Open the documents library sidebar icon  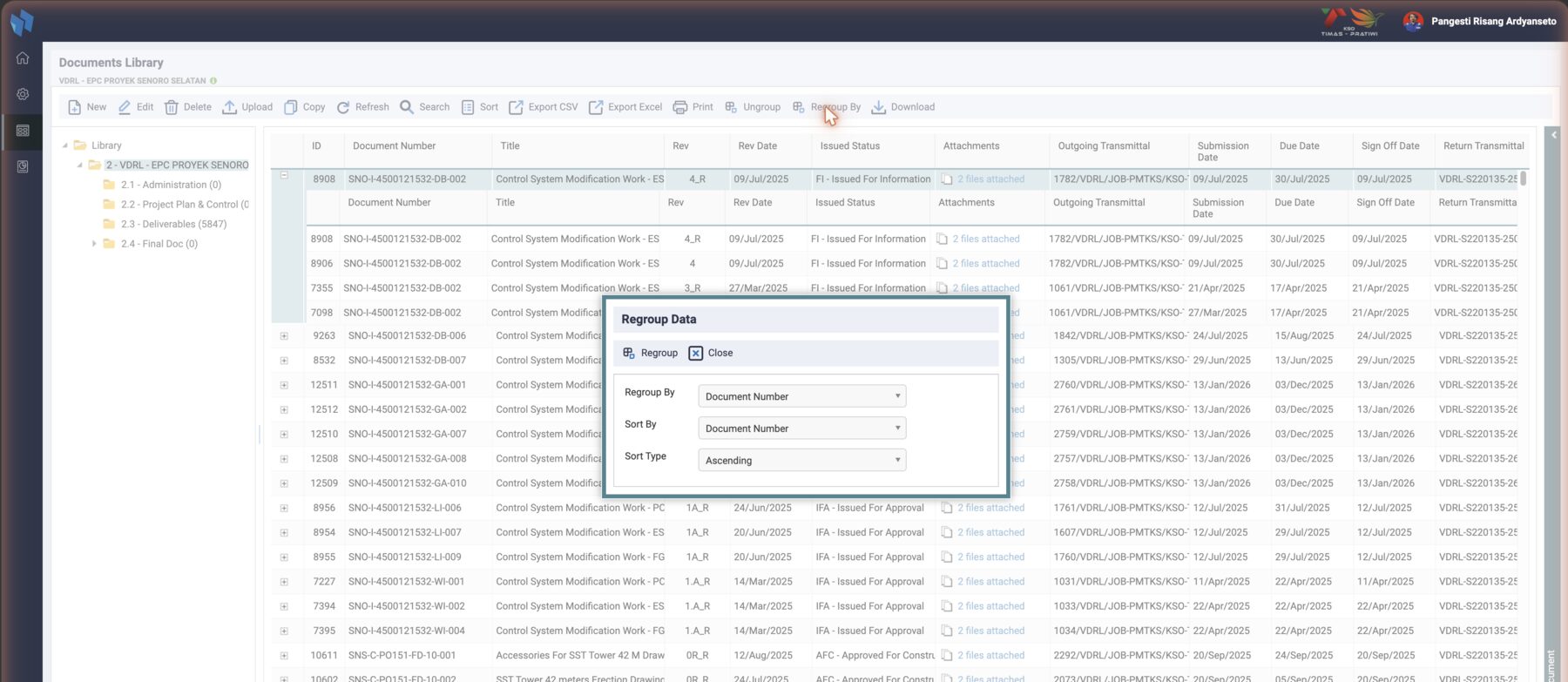coord(23,131)
